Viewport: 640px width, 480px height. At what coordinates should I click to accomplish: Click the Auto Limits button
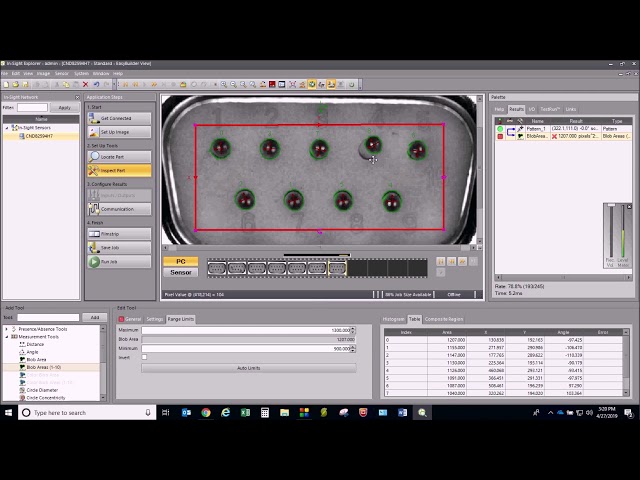249,368
